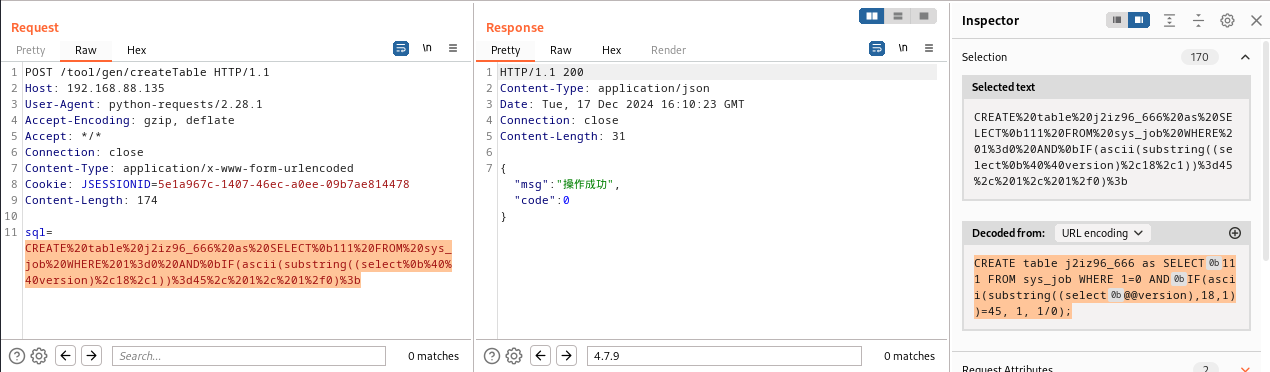Go to next Response search match
Screen dimensions: 1270x372
pyautogui.click(x=566, y=355)
